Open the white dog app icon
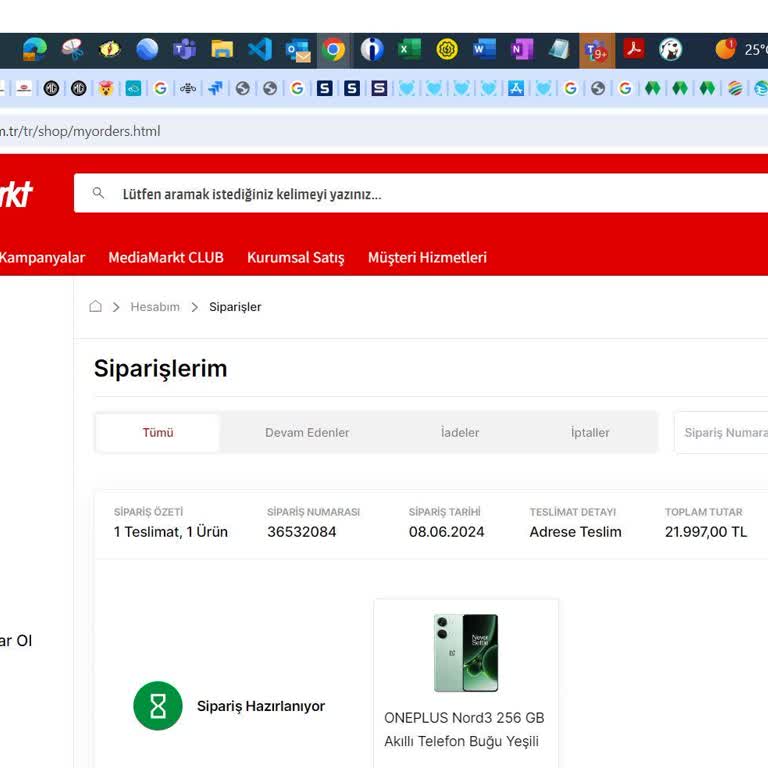This screenshot has width=768, height=768. click(x=671, y=49)
